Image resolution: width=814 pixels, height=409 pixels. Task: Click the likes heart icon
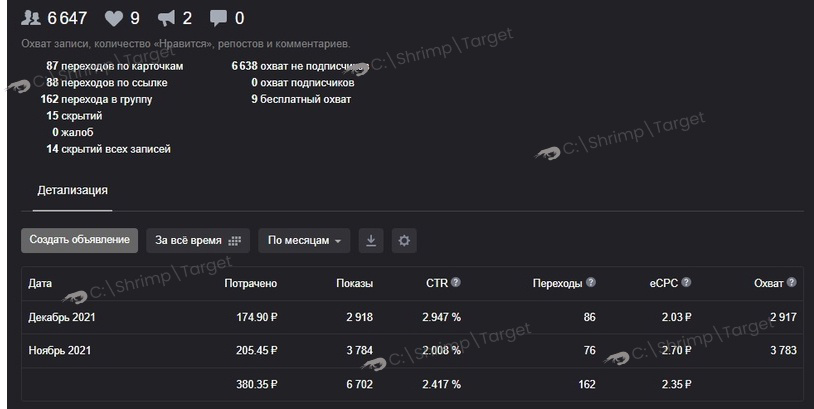[x=114, y=19]
